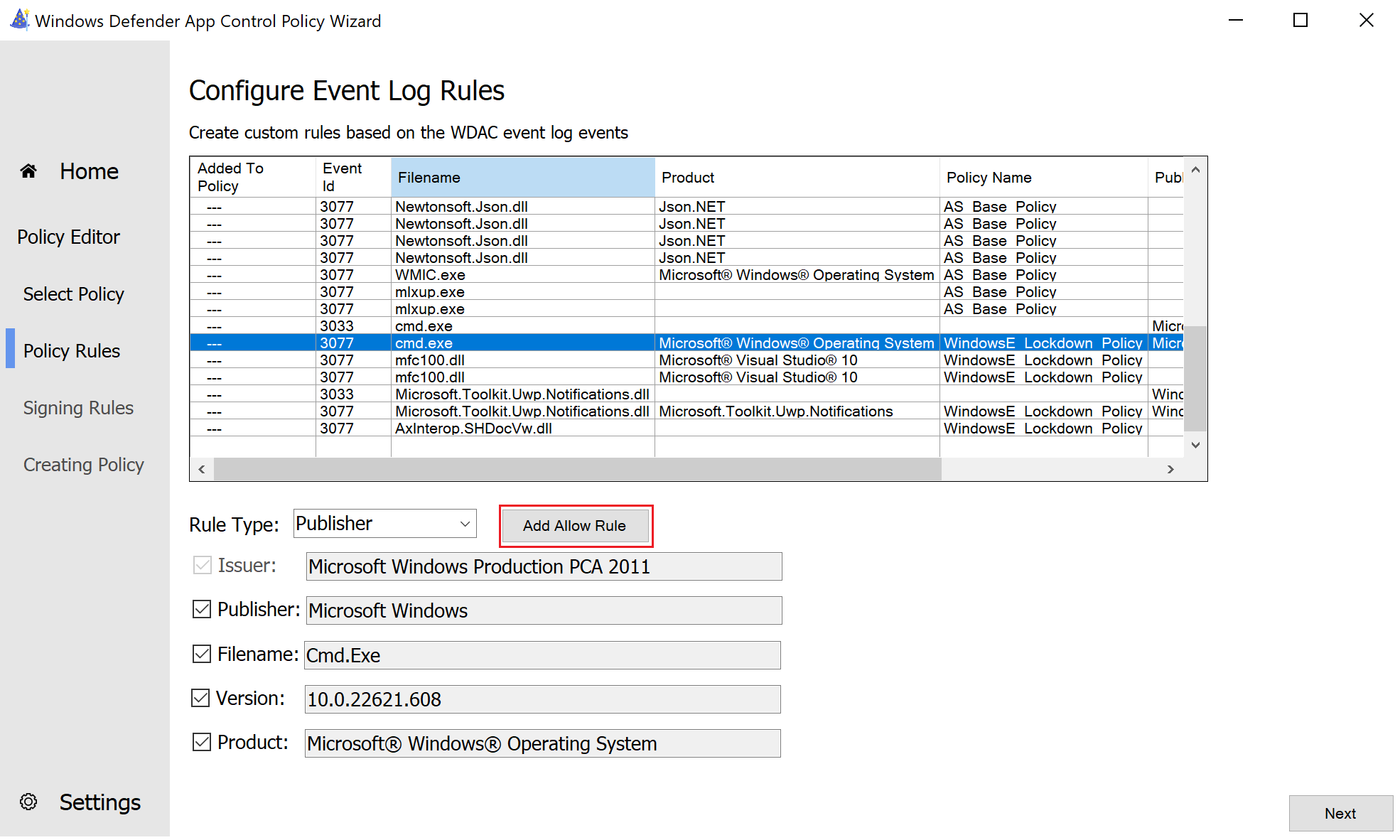Click the Add Allow Rule button
Image resolution: width=1400 pixels, height=840 pixels.
click(x=574, y=526)
